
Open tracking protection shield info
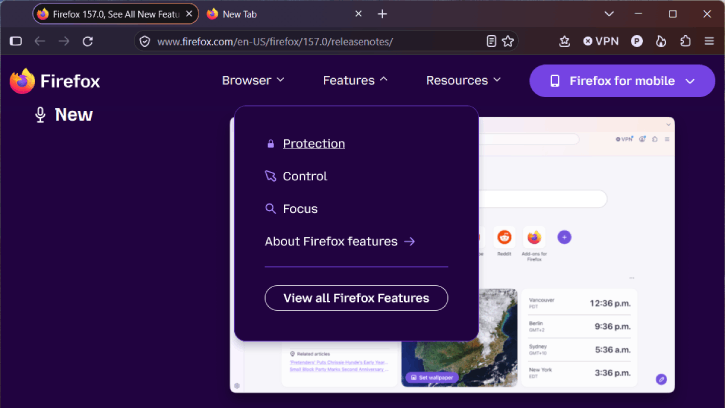pyautogui.click(x=145, y=41)
